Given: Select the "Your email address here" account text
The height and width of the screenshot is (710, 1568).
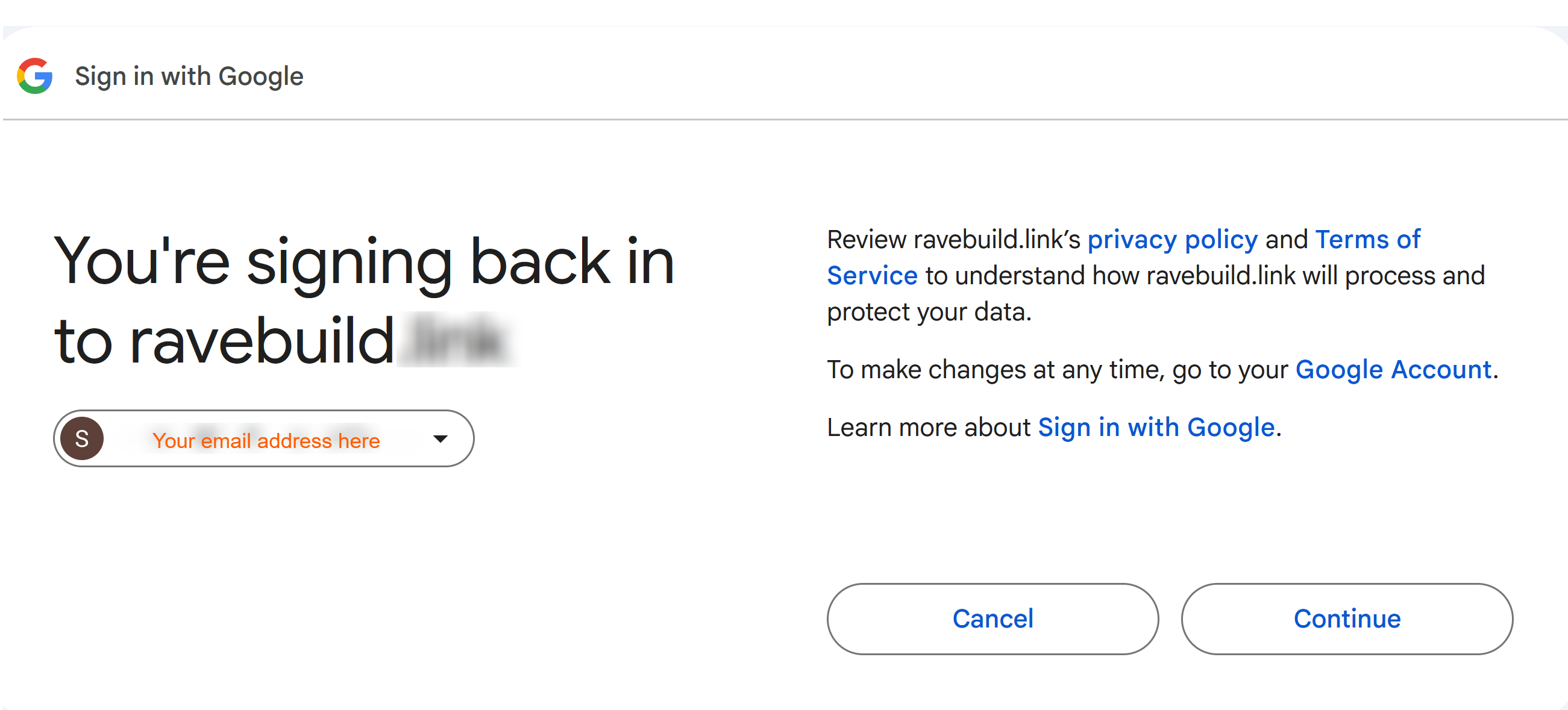Looking at the screenshot, I should pos(266,440).
